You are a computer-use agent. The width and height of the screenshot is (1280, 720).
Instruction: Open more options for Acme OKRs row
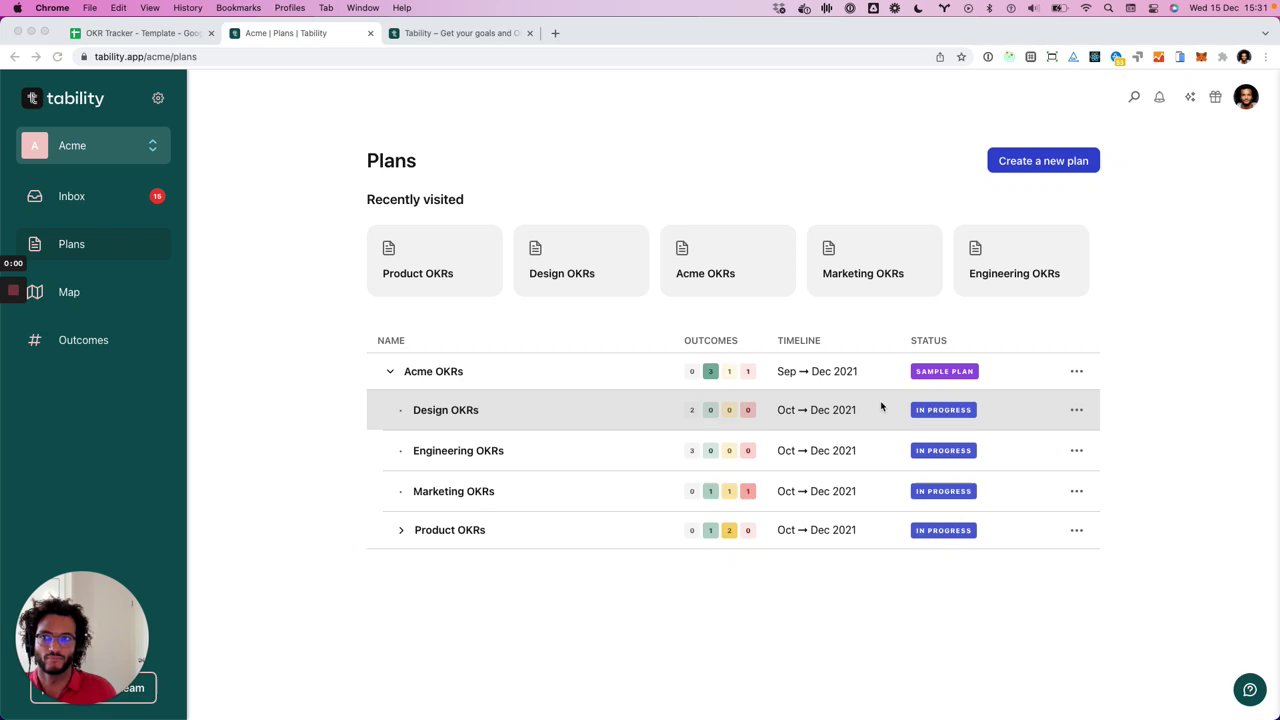(x=1076, y=372)
